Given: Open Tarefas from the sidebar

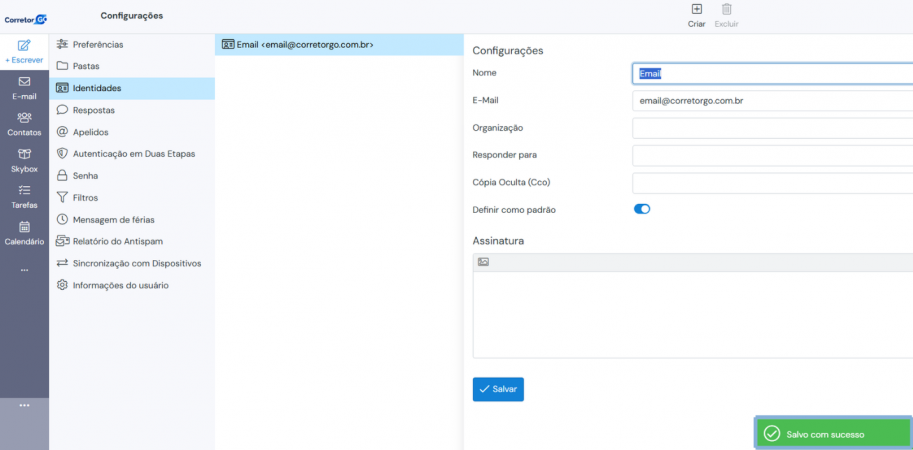Looking at the screenshot, I should coord(24,197).
